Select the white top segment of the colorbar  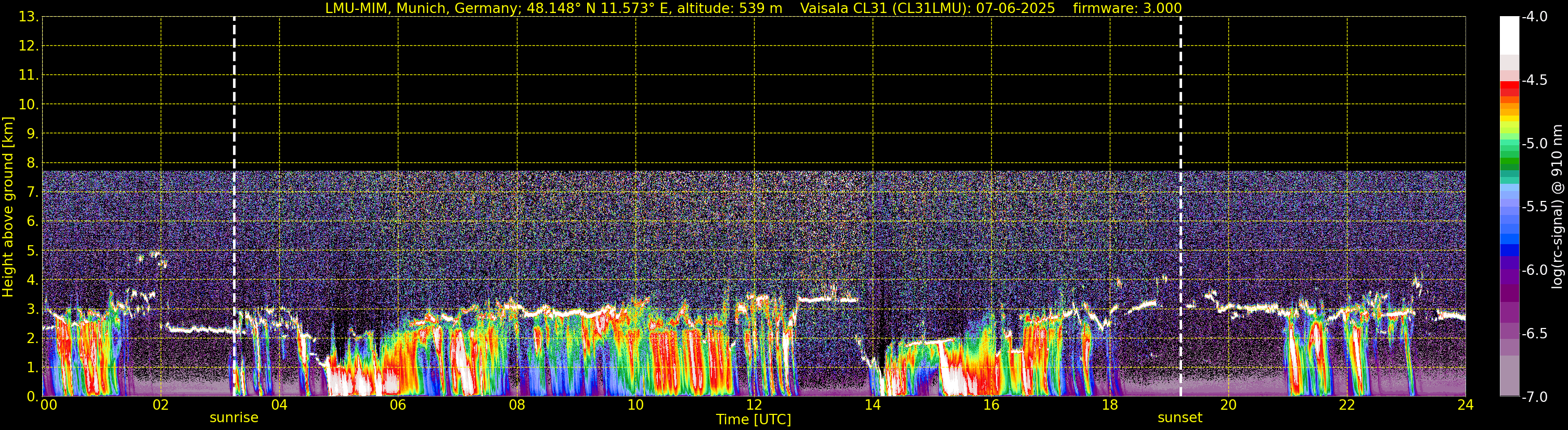click(x=1509, y=33)
